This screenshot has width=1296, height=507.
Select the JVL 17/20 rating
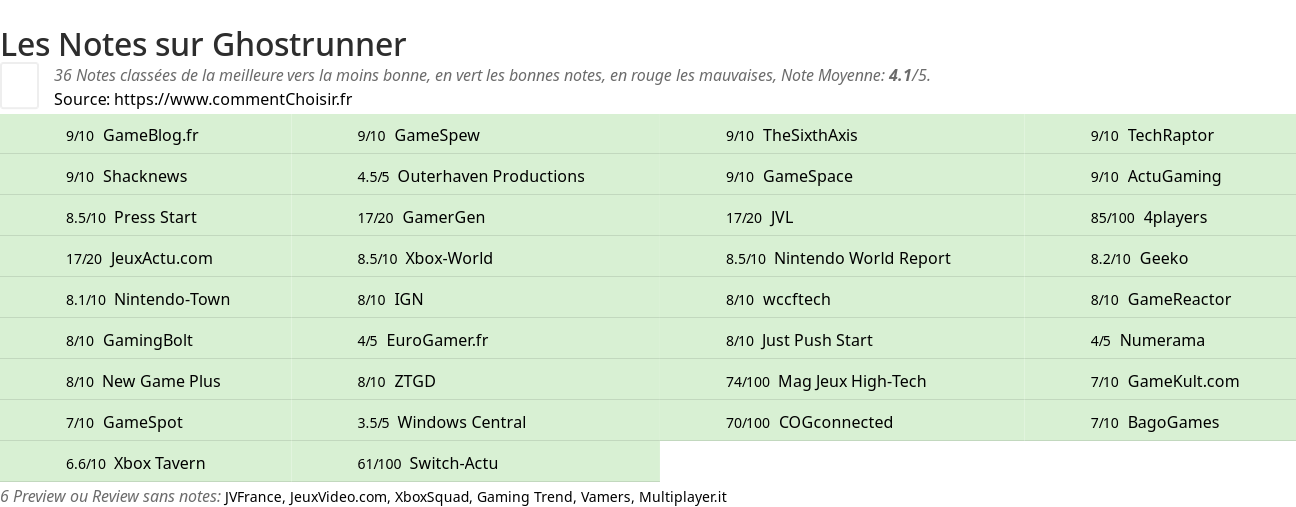click(x=759, y=217)
